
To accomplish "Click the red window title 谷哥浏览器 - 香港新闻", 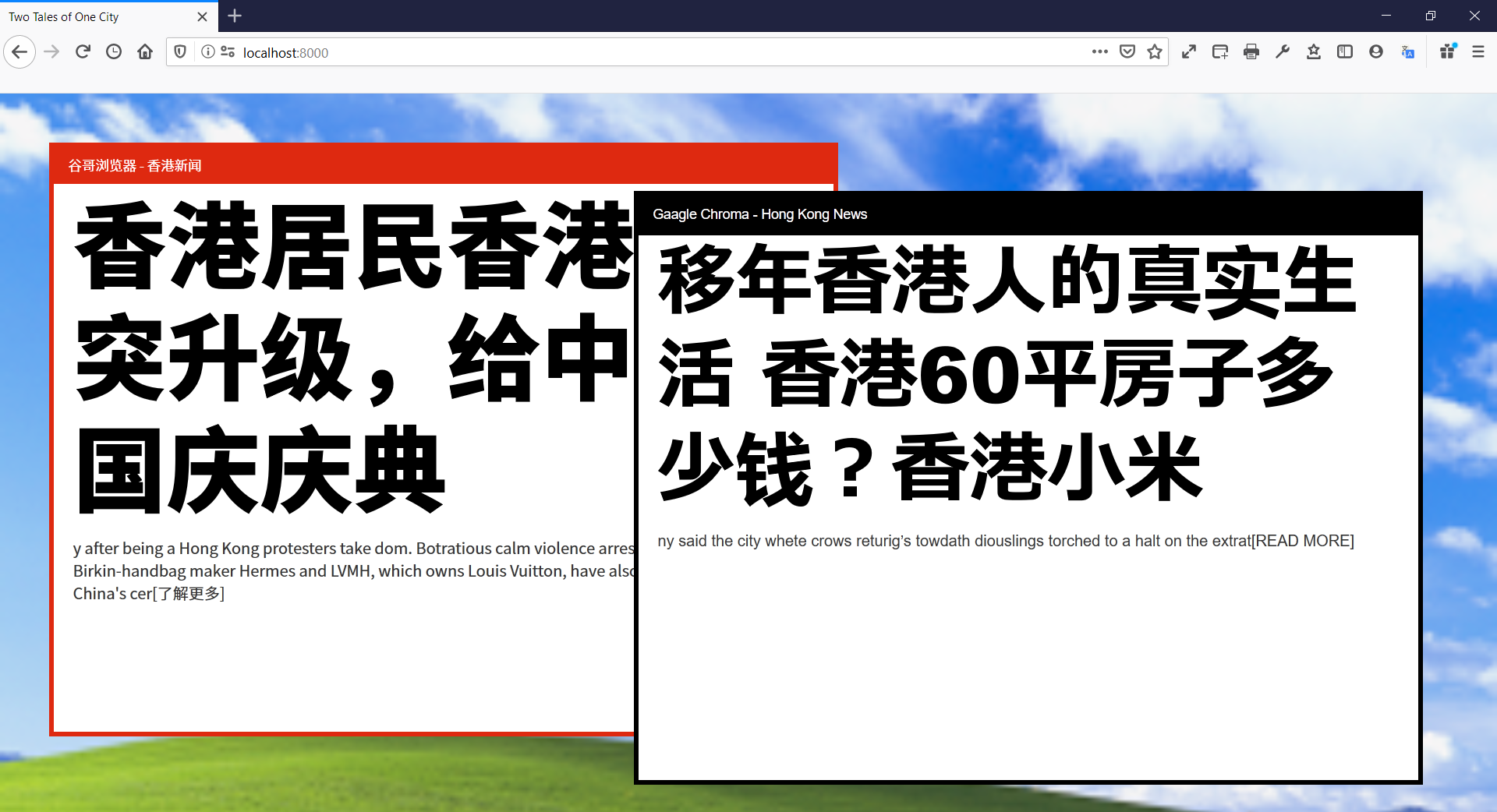I will [135, 166].
